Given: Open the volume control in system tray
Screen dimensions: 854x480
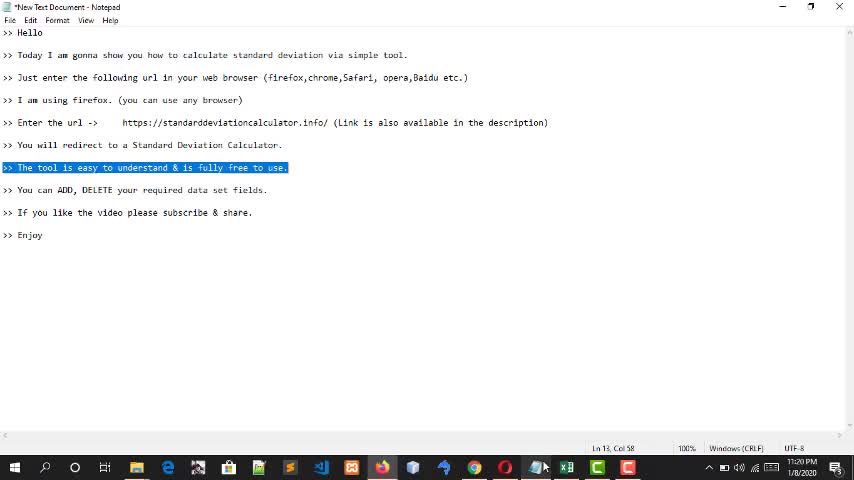Looking at the screenshot, I should [739, 467].
